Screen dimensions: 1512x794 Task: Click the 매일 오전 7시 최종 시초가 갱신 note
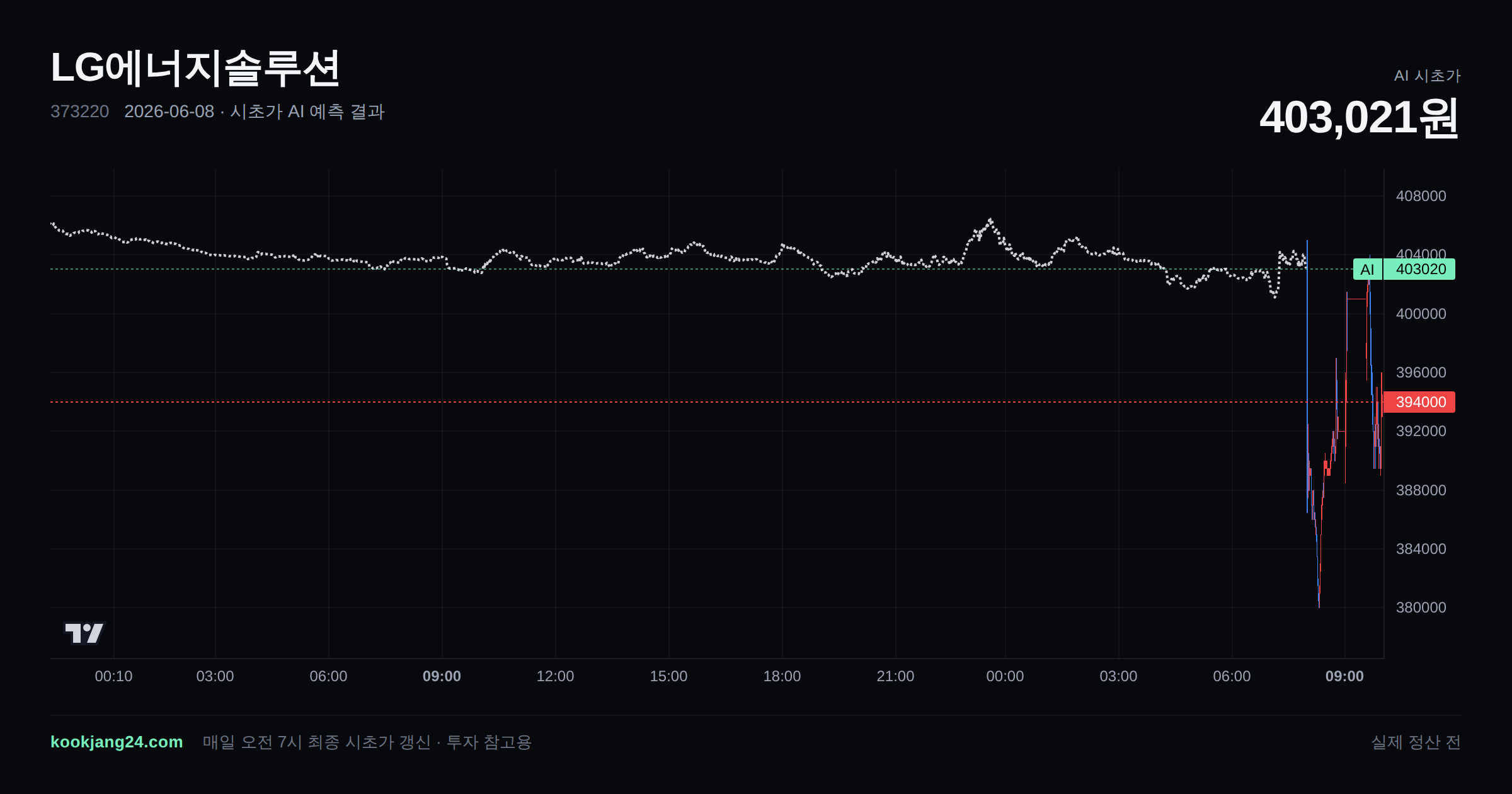click(x=367, y=742)
